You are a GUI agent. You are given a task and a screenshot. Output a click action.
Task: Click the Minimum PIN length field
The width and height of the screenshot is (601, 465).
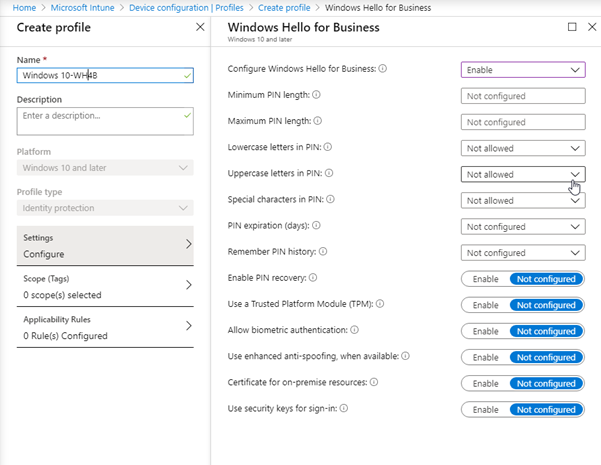pos(523,96)
